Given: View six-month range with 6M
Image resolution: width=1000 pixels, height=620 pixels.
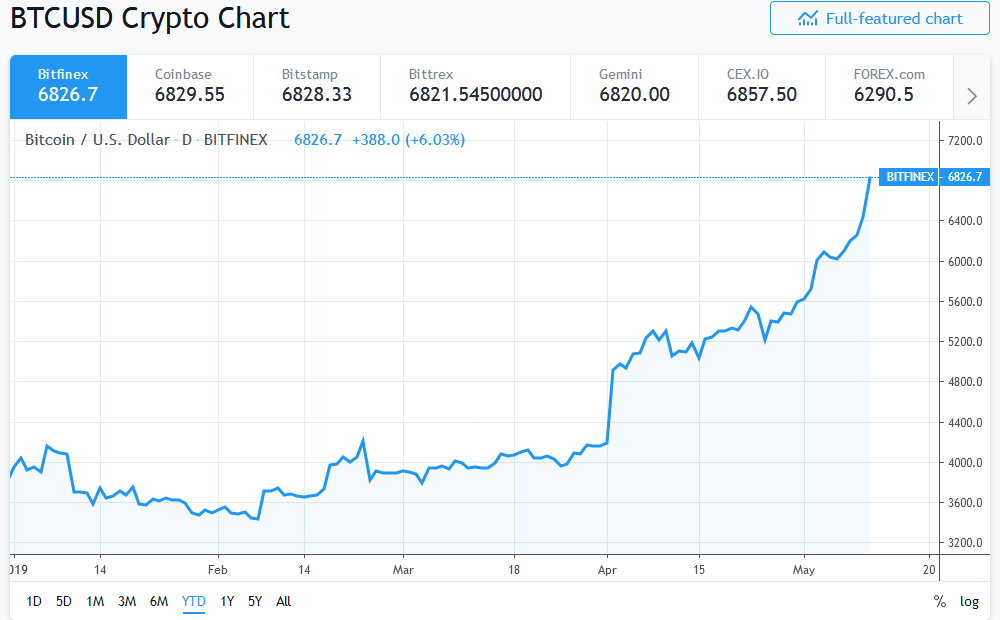Looking at the screenshot, I should pyautogui.click(x=159, y=601).
